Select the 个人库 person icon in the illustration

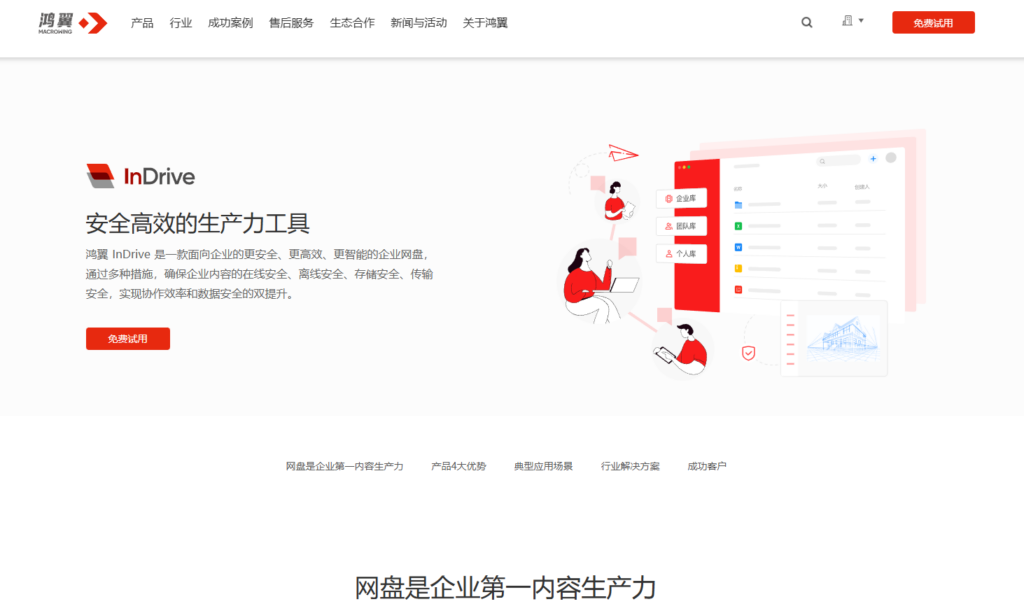click(669, 253)
